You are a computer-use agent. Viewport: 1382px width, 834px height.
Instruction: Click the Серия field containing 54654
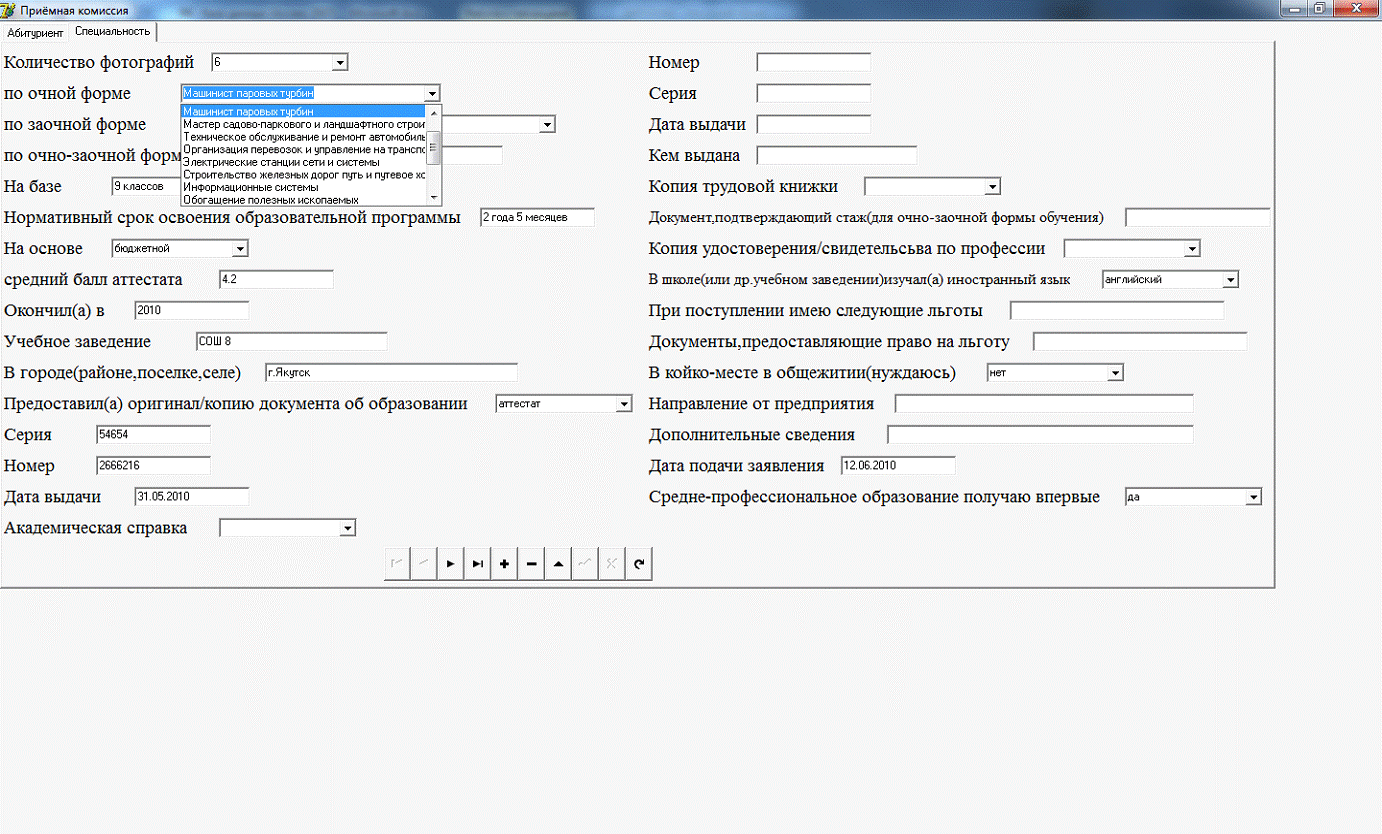click(x=153, y=435)
